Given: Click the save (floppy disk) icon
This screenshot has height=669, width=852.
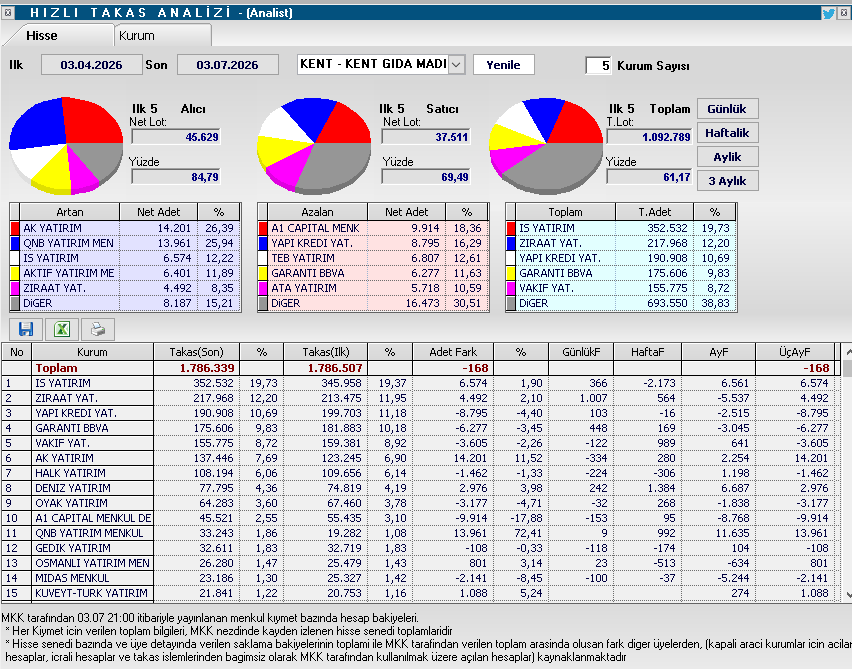Looking at the screenshot, I should (26, 329).
